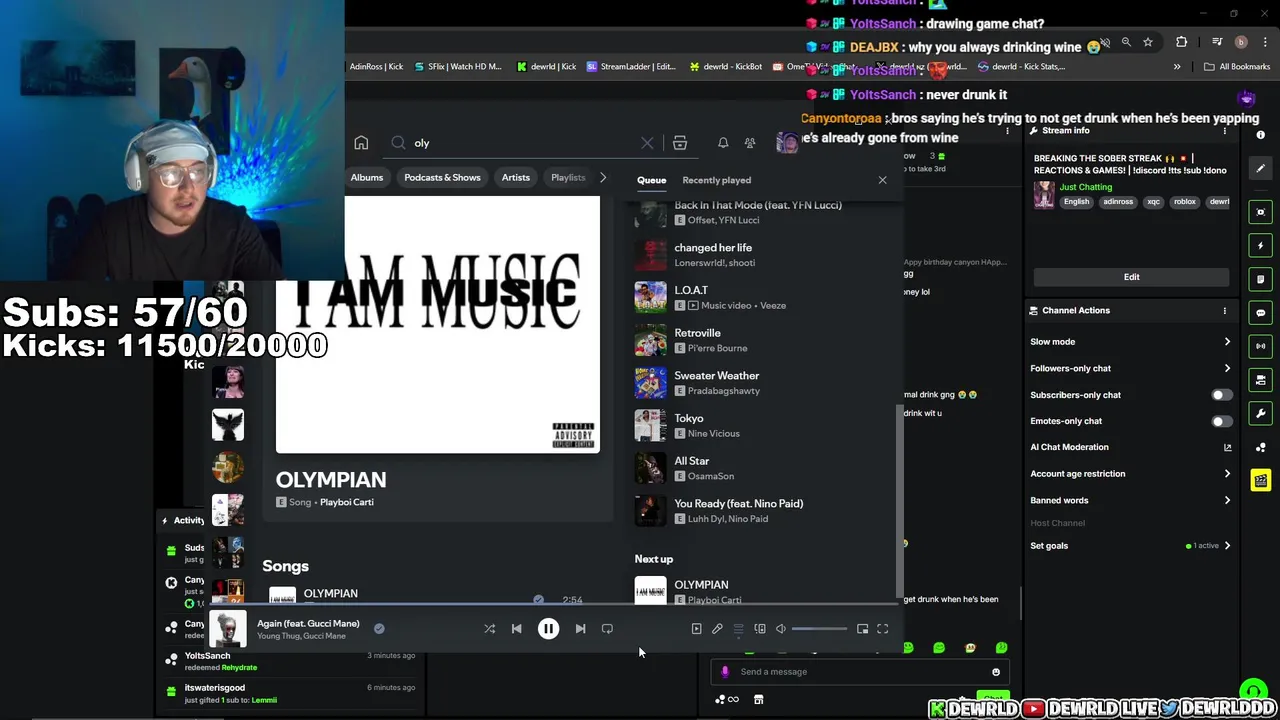The height and width of the screenshot is (720, 1280).
Task: Switch to Recently played tab
Action: [x=716, y=180]
